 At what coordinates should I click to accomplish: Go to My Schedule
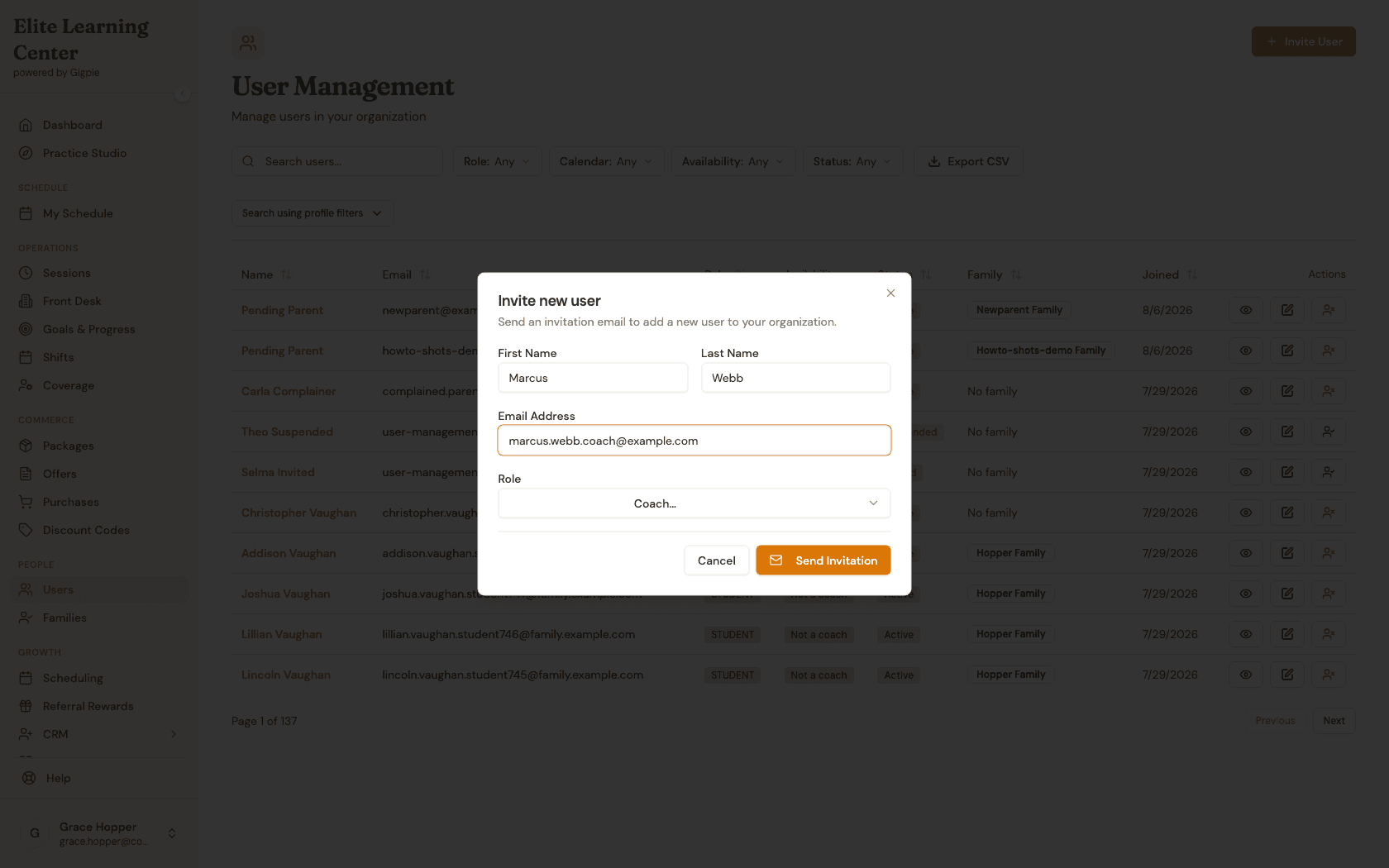tap(78, 213)
